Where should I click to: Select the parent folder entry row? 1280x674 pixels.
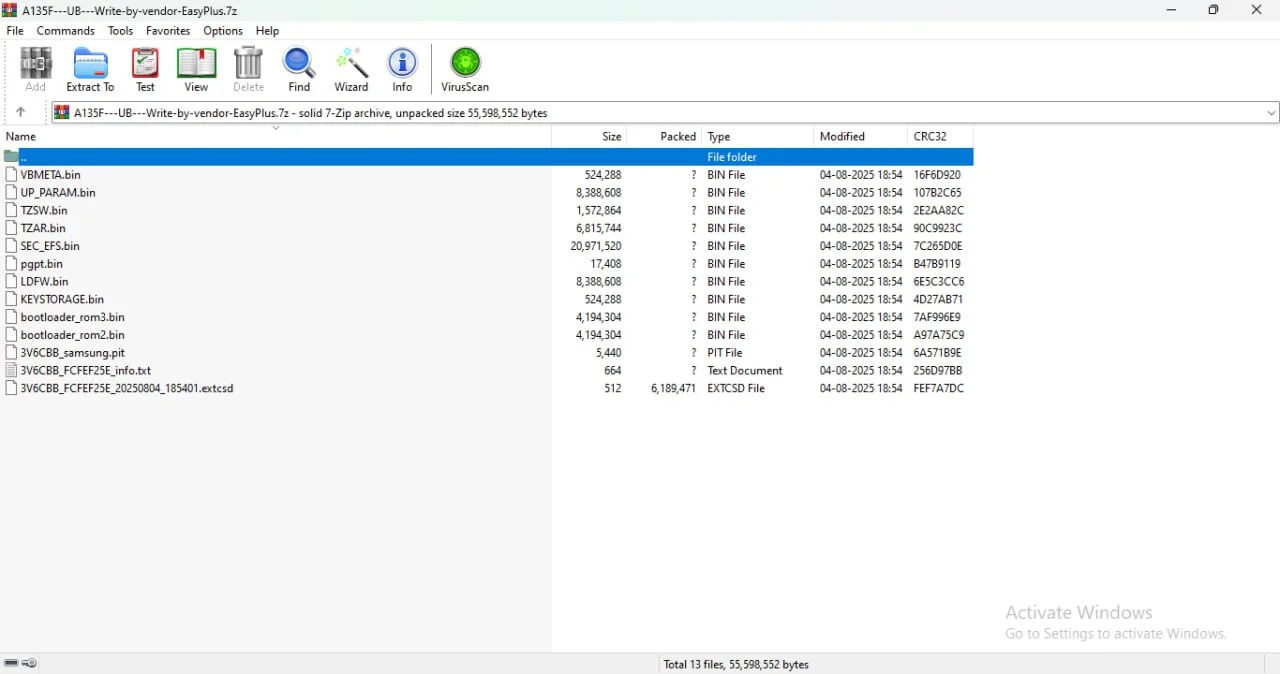[300, 157]
